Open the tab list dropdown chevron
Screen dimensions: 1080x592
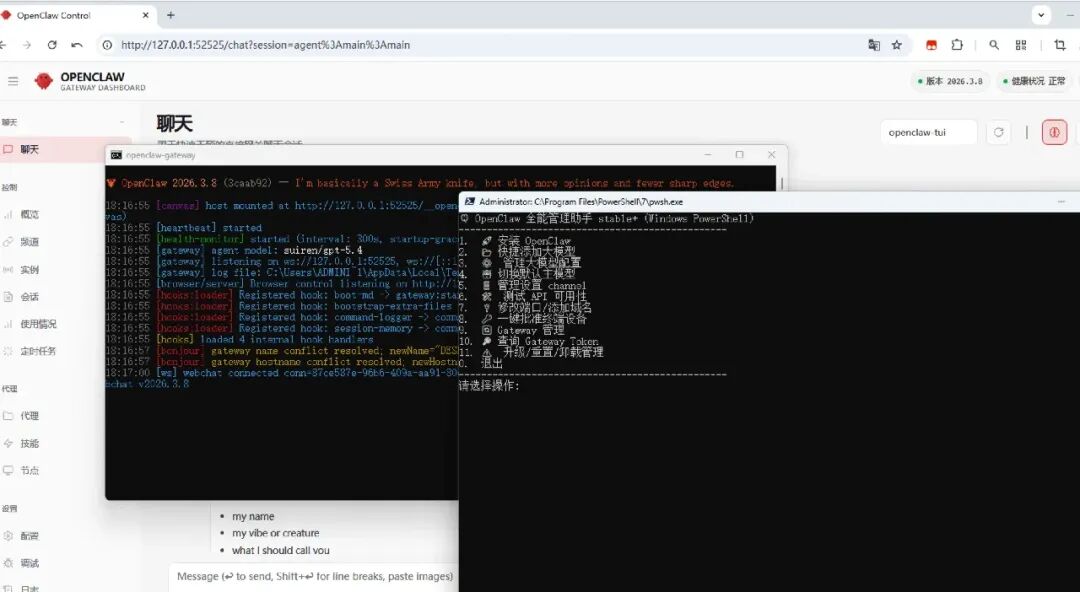point(1041,14)
